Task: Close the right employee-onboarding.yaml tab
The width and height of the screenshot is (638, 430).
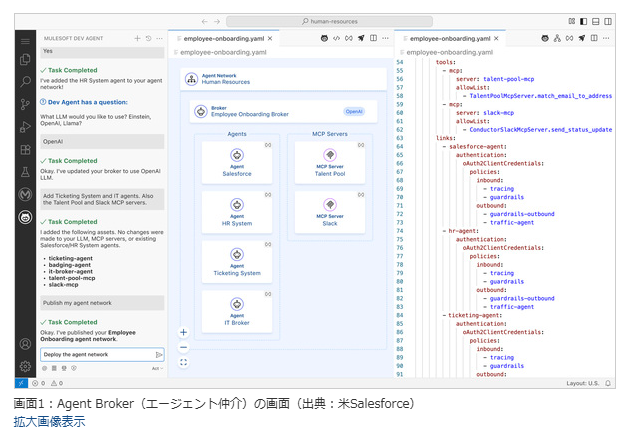Action: coord(496,39)
